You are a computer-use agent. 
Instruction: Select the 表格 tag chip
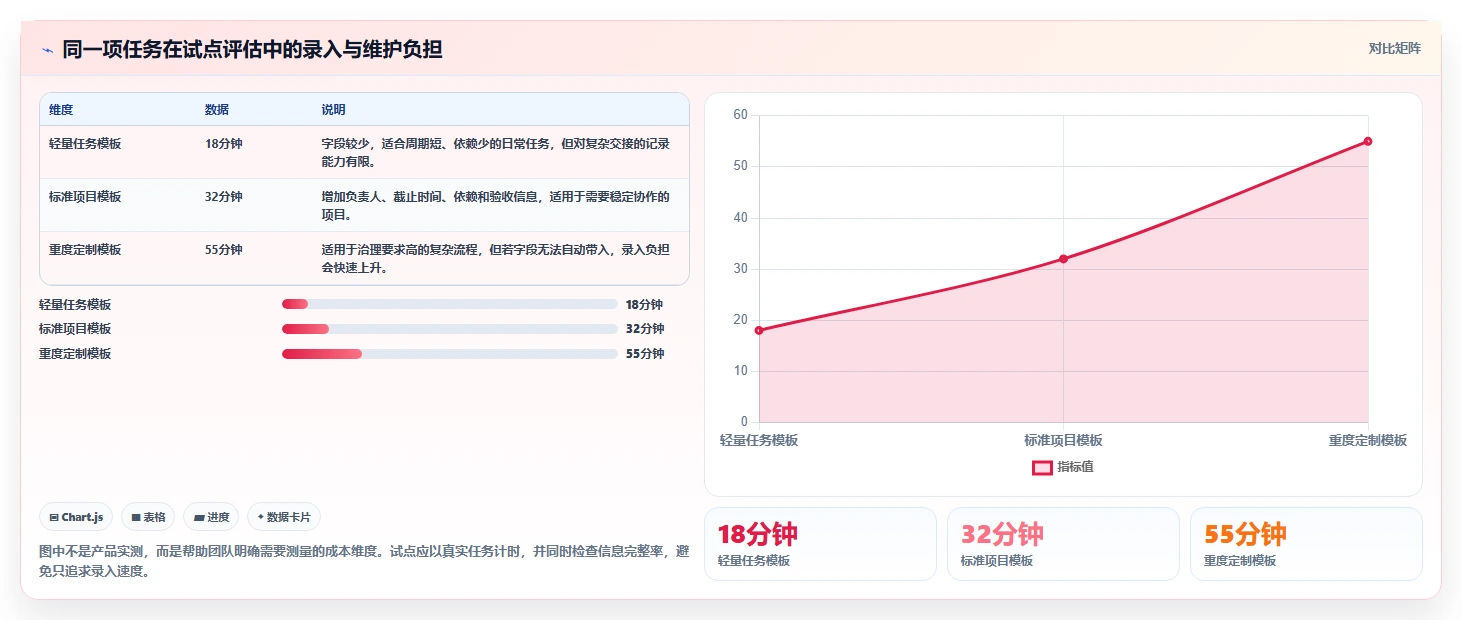click(x=148, y=517)
